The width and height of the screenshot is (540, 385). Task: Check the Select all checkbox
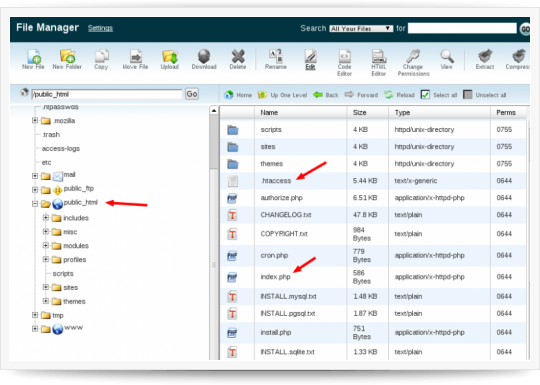(x=425, y=95)
